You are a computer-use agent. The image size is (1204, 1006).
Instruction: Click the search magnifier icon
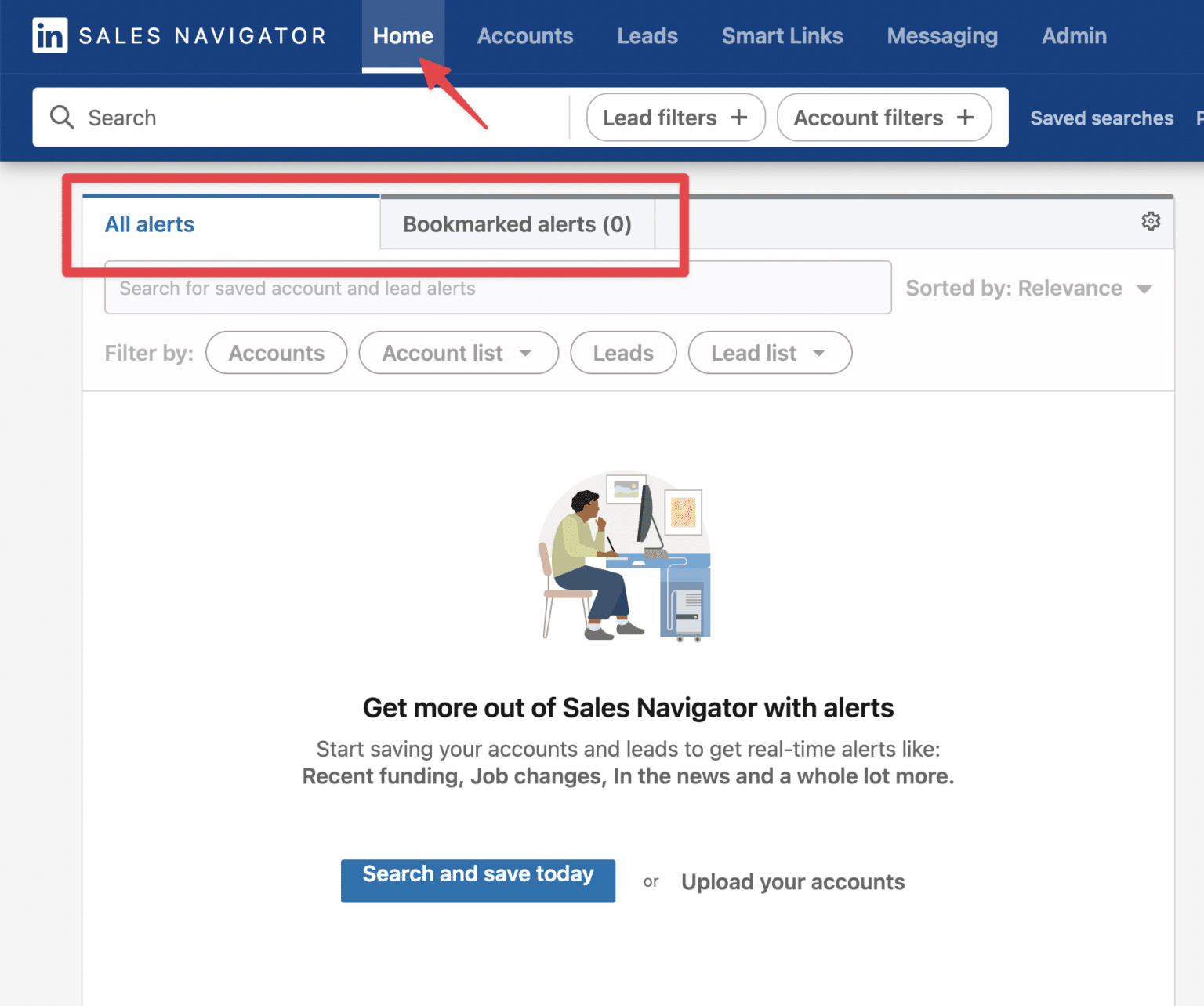[x=62, y=117]
